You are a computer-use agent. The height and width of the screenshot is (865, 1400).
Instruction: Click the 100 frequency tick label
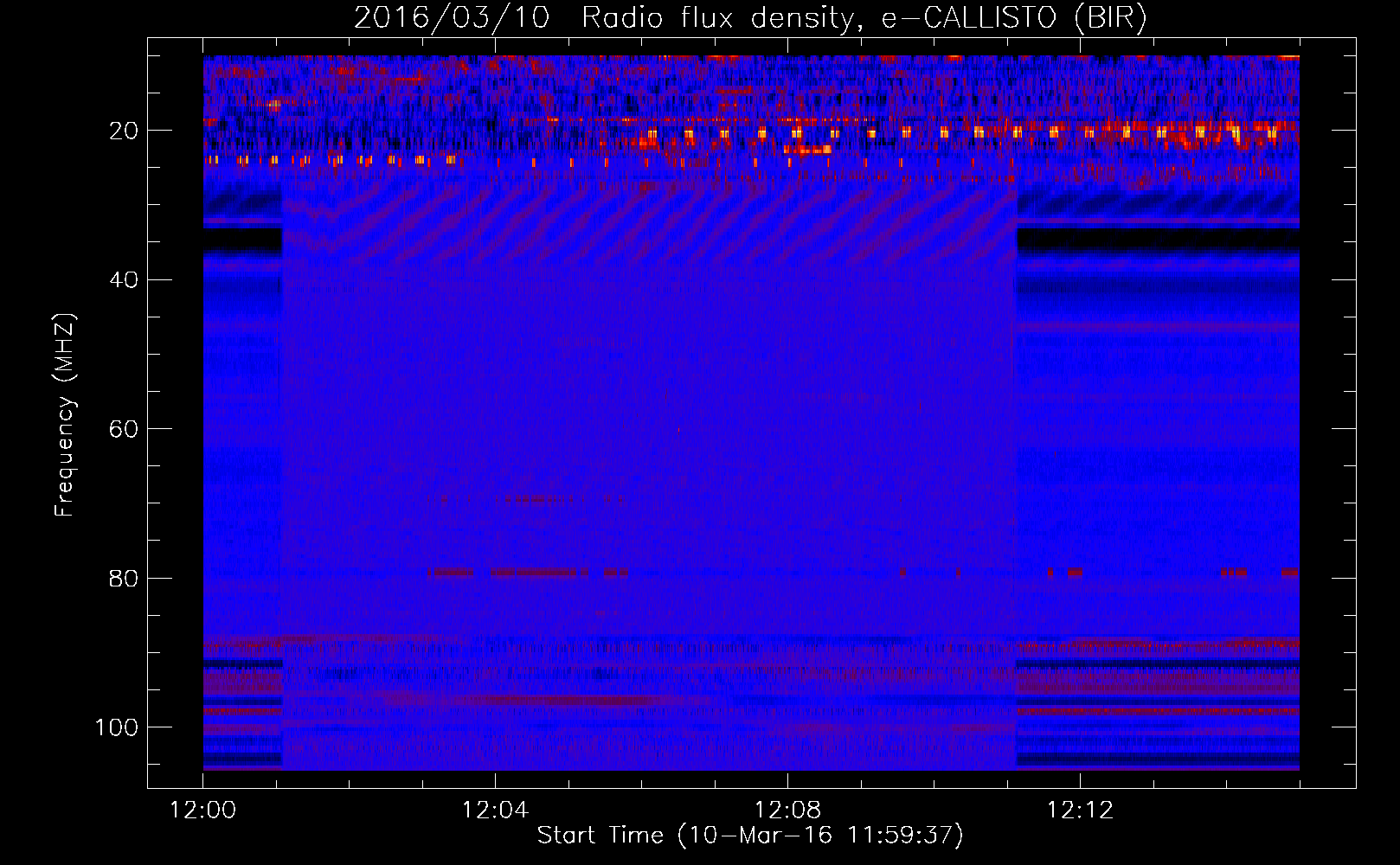[x=117, y=727]
